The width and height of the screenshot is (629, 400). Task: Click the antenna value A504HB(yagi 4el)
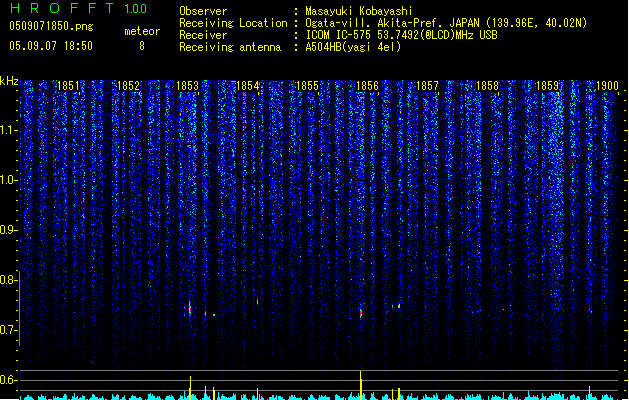coord(353,47)
